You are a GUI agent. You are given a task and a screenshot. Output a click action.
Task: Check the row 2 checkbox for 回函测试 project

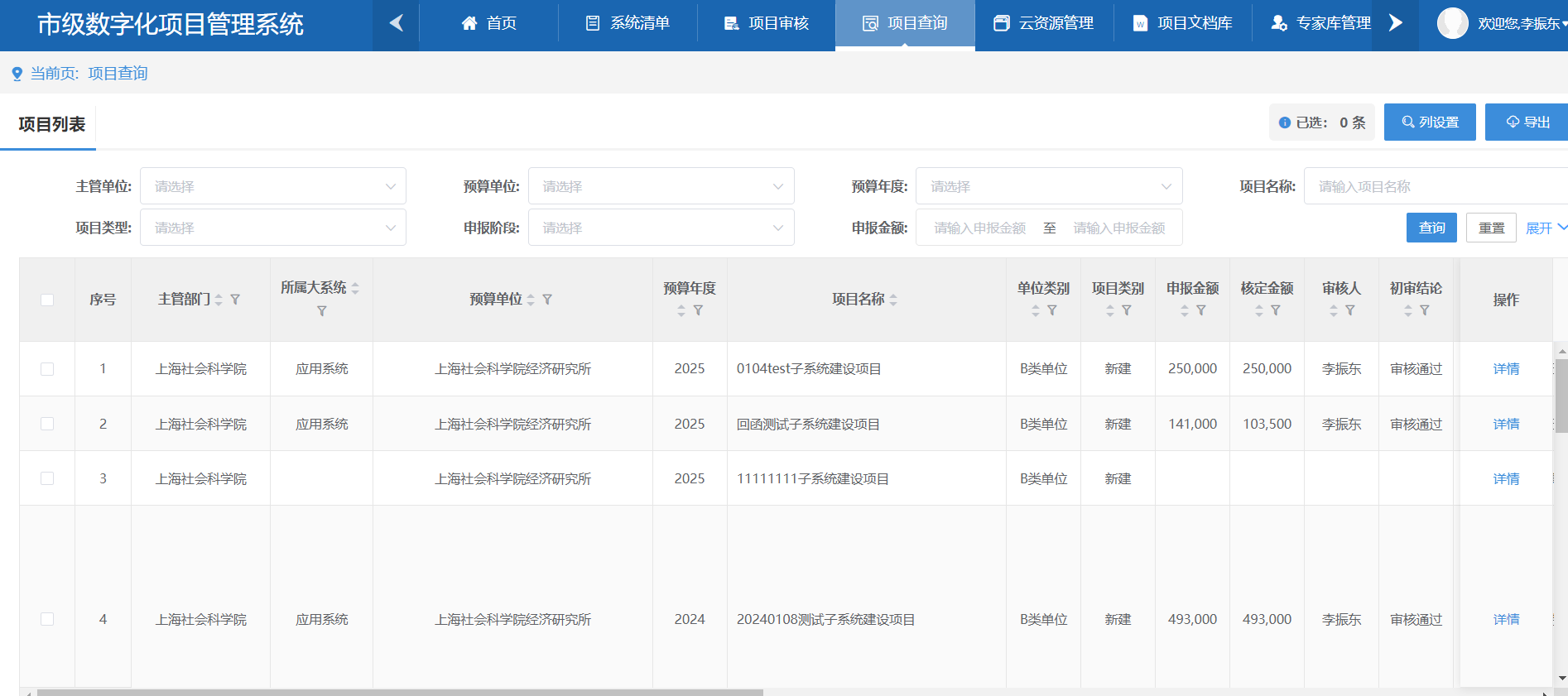tap(47, 424)
